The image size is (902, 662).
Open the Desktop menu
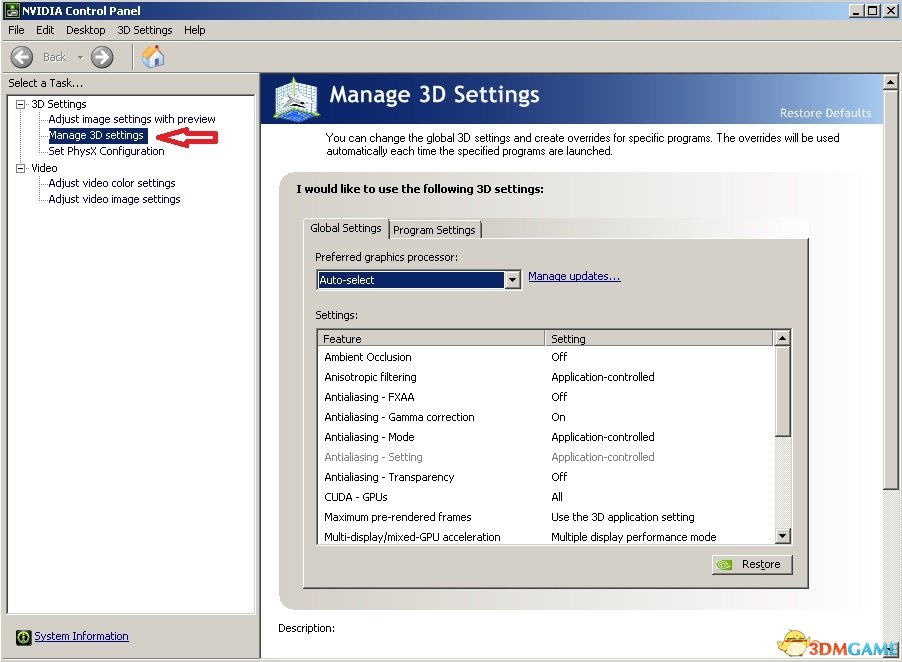86,30
